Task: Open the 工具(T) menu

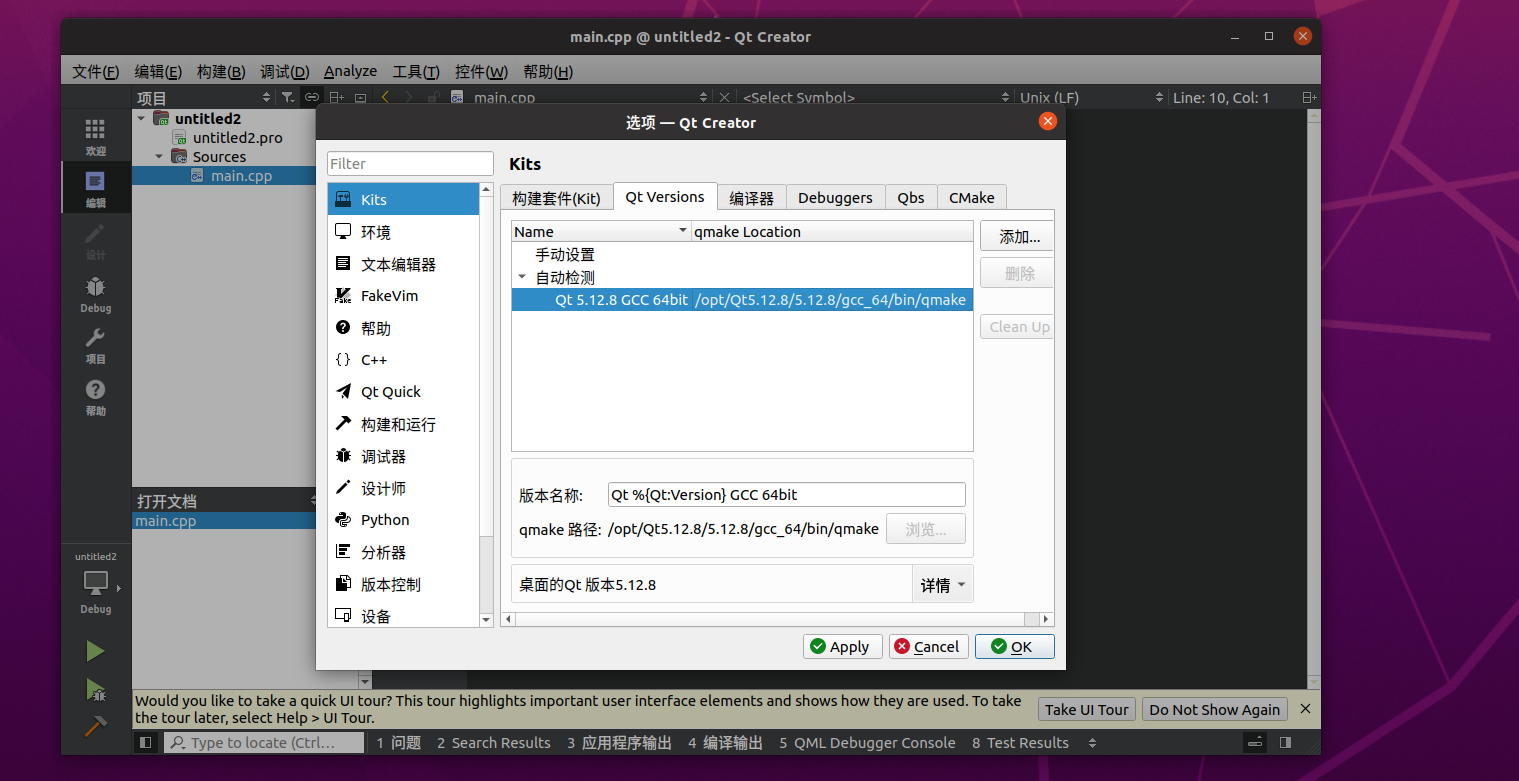Action: click(x=416, y=72)
